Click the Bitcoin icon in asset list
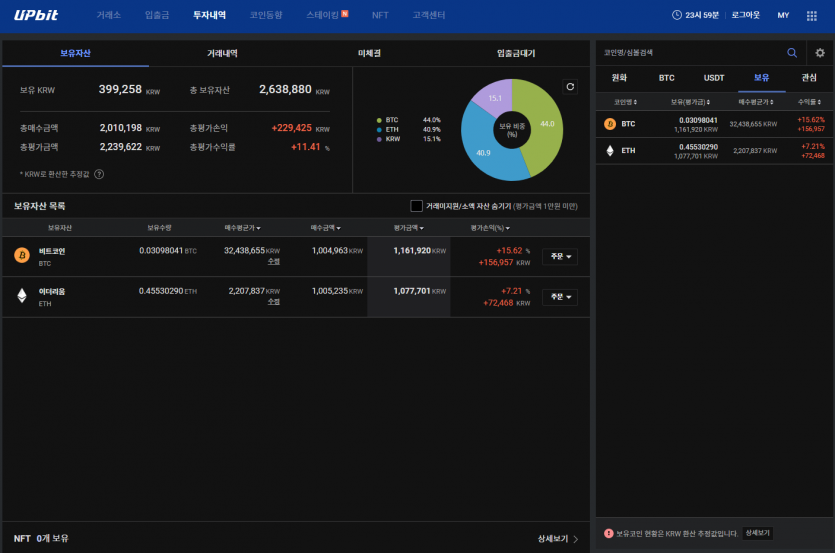835x553 pixels. (x=22, y=256)
